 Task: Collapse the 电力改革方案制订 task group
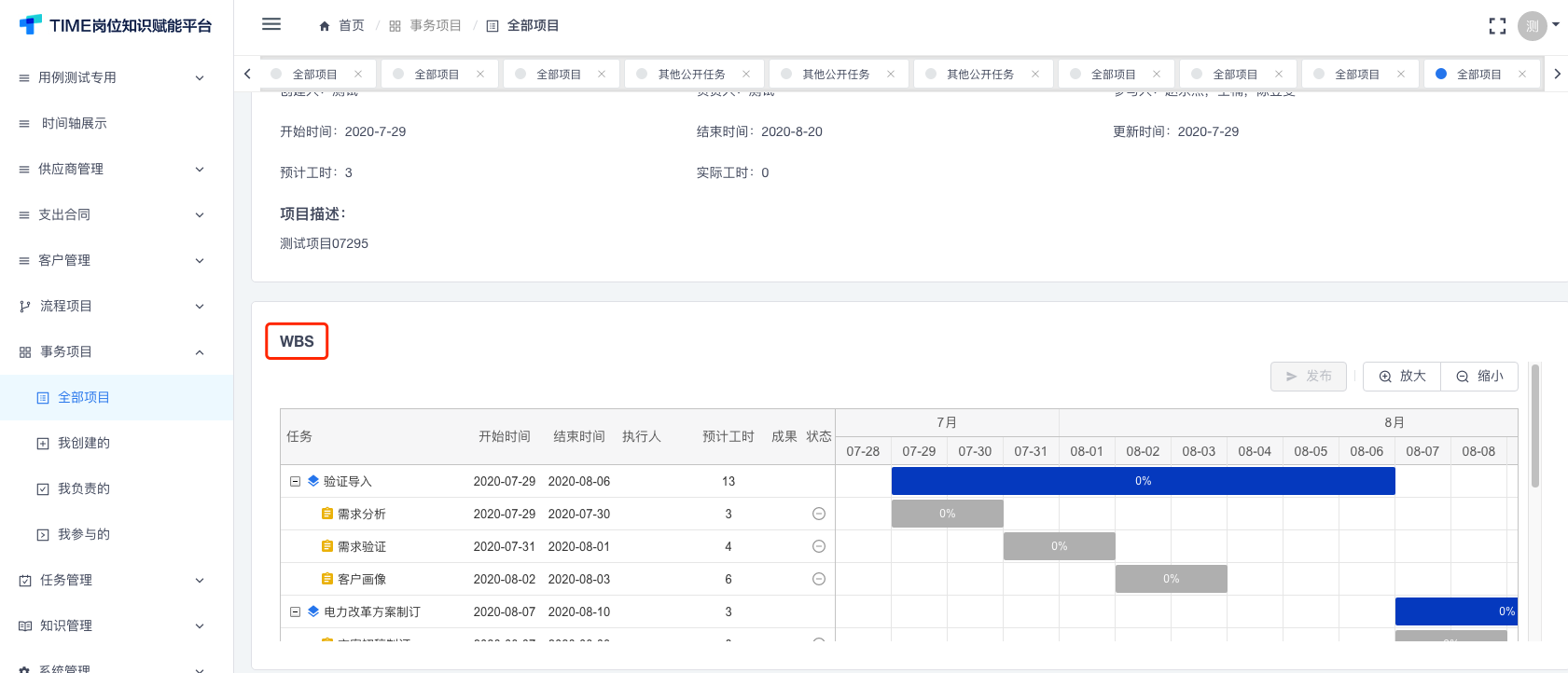coord(295,612)
